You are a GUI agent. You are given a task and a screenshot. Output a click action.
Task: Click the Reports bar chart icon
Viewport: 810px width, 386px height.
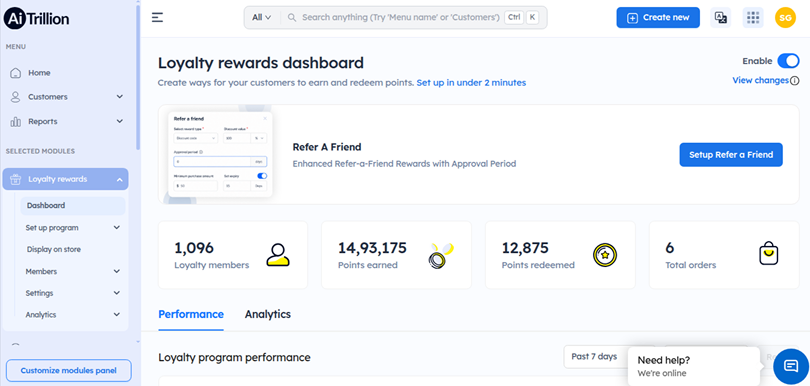[15, 121]
